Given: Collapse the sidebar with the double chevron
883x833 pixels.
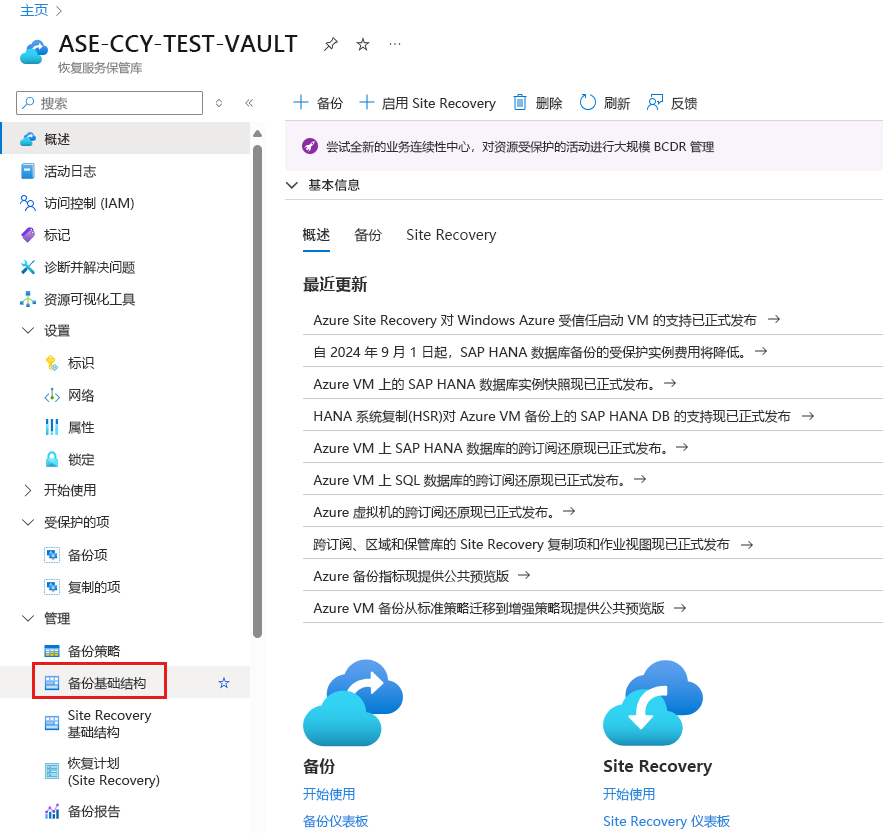Looking at the screenshot, I should pos(249,103).
